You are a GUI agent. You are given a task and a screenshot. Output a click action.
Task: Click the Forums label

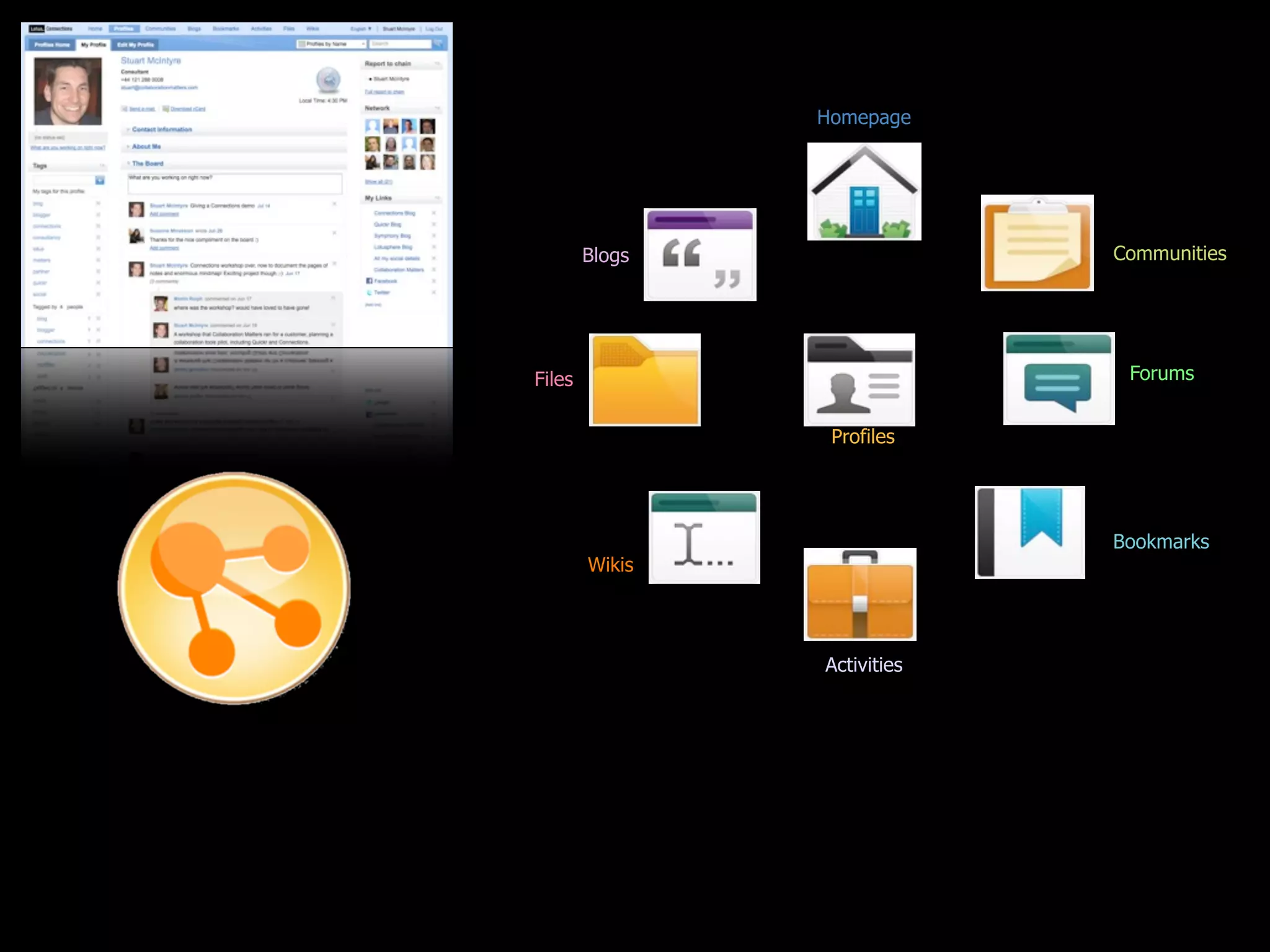pyautogui.click(x=1161, y=373)
